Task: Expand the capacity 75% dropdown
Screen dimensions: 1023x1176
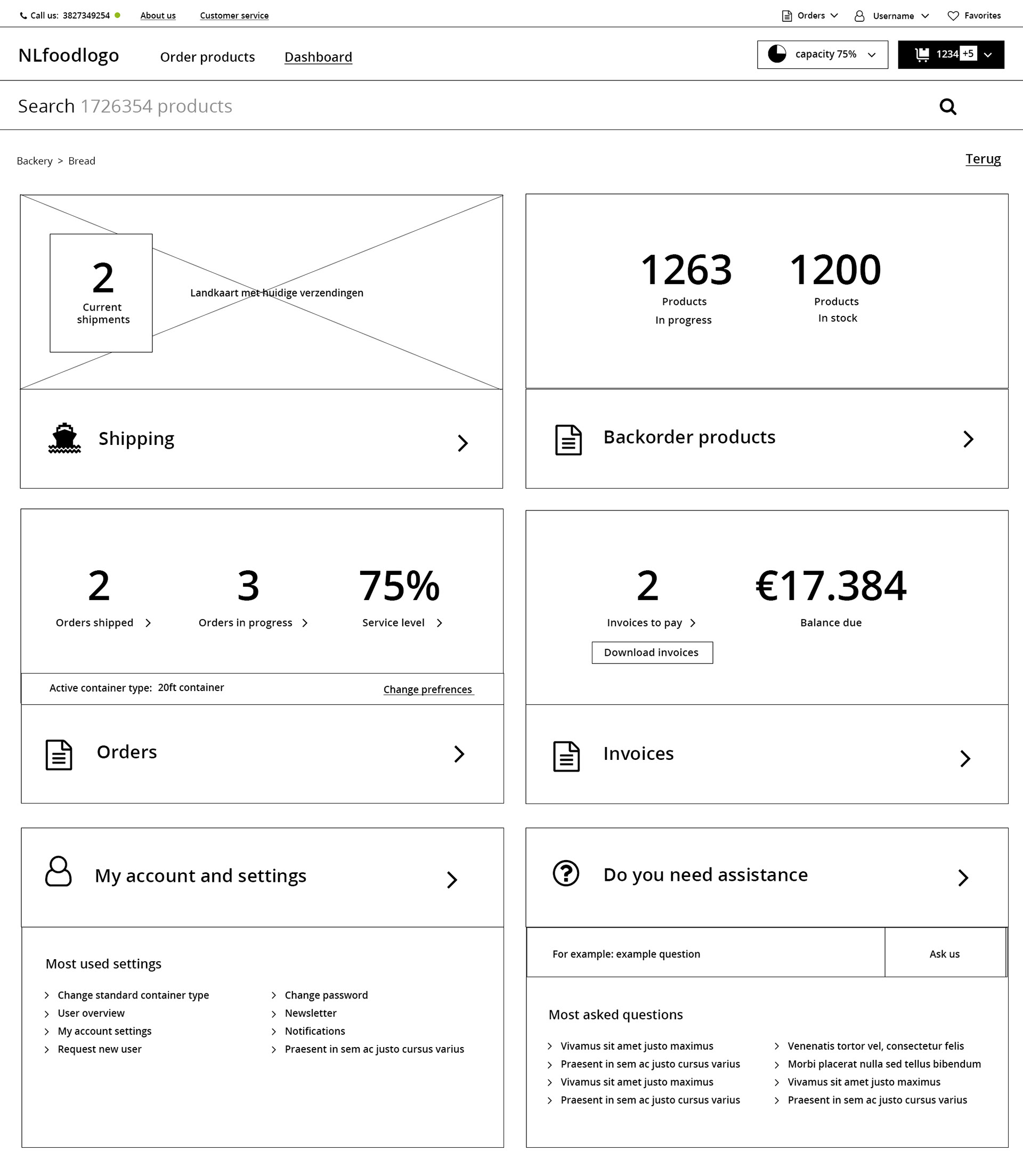Action: 871,55
